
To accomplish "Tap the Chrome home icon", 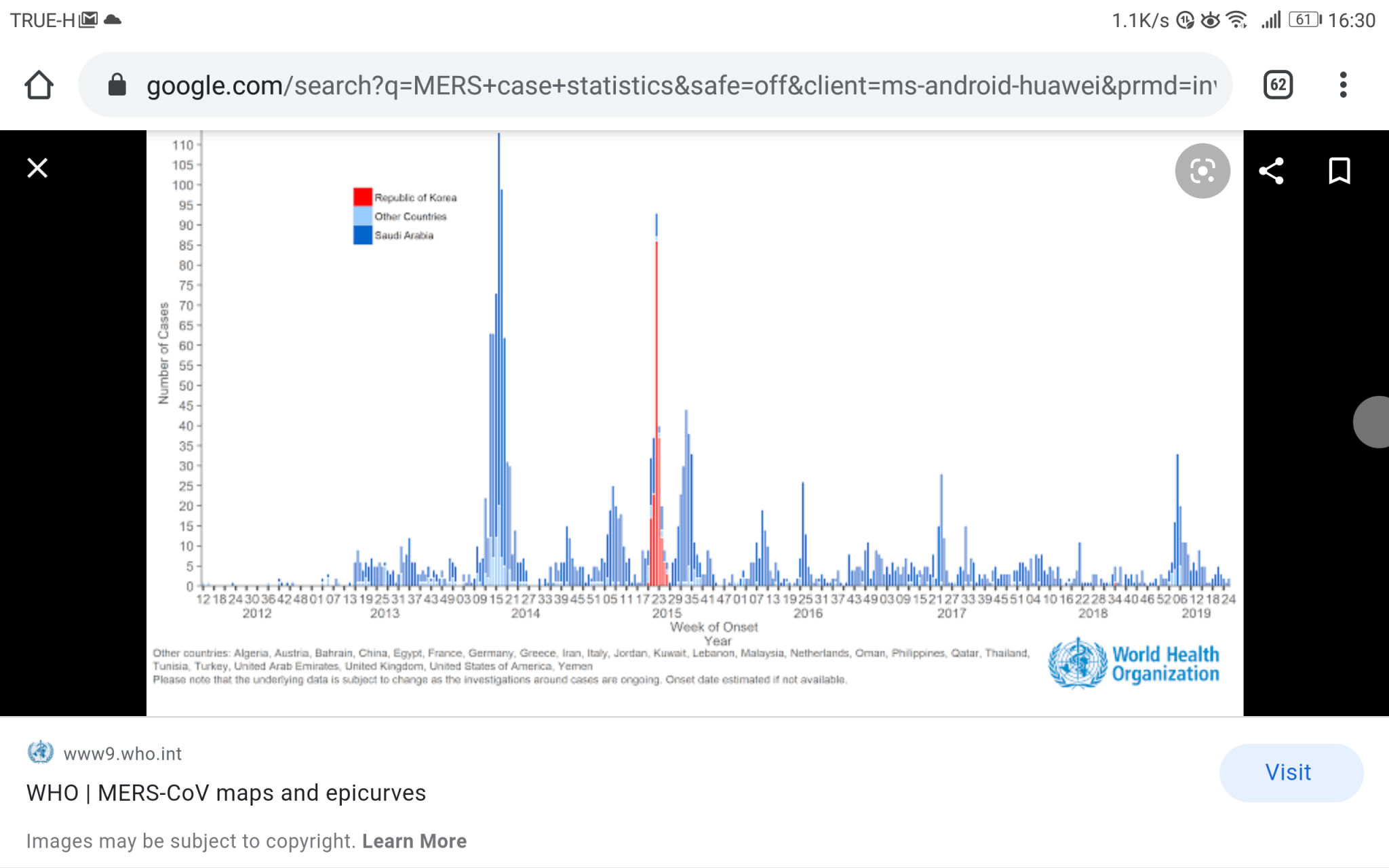I will [39, 85].
